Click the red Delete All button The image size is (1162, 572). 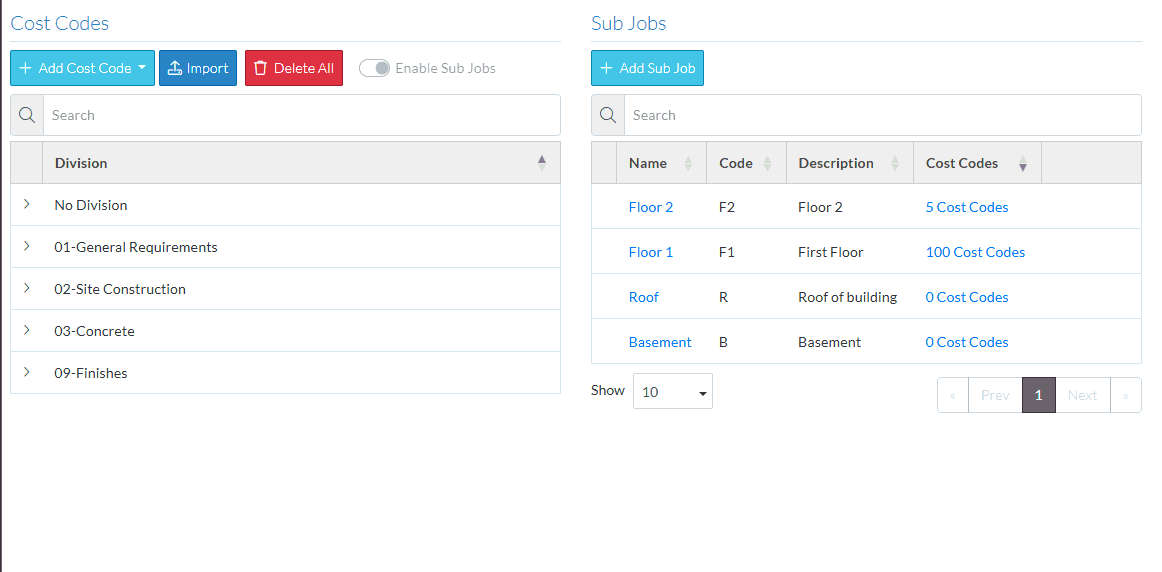pyautogui.click(x=293, y=68)
